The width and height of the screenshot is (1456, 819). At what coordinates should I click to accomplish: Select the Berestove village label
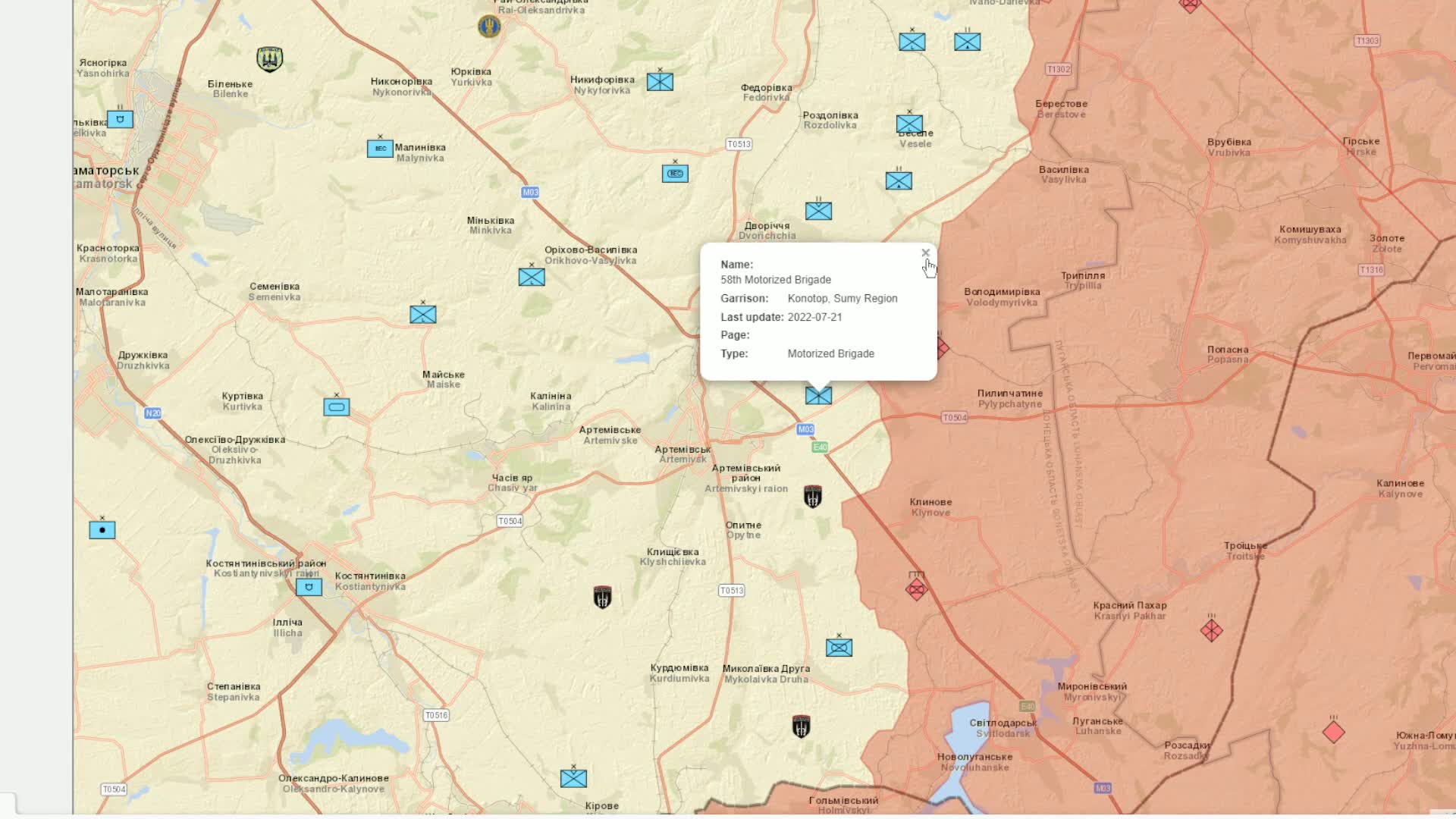coord(1061,108)
